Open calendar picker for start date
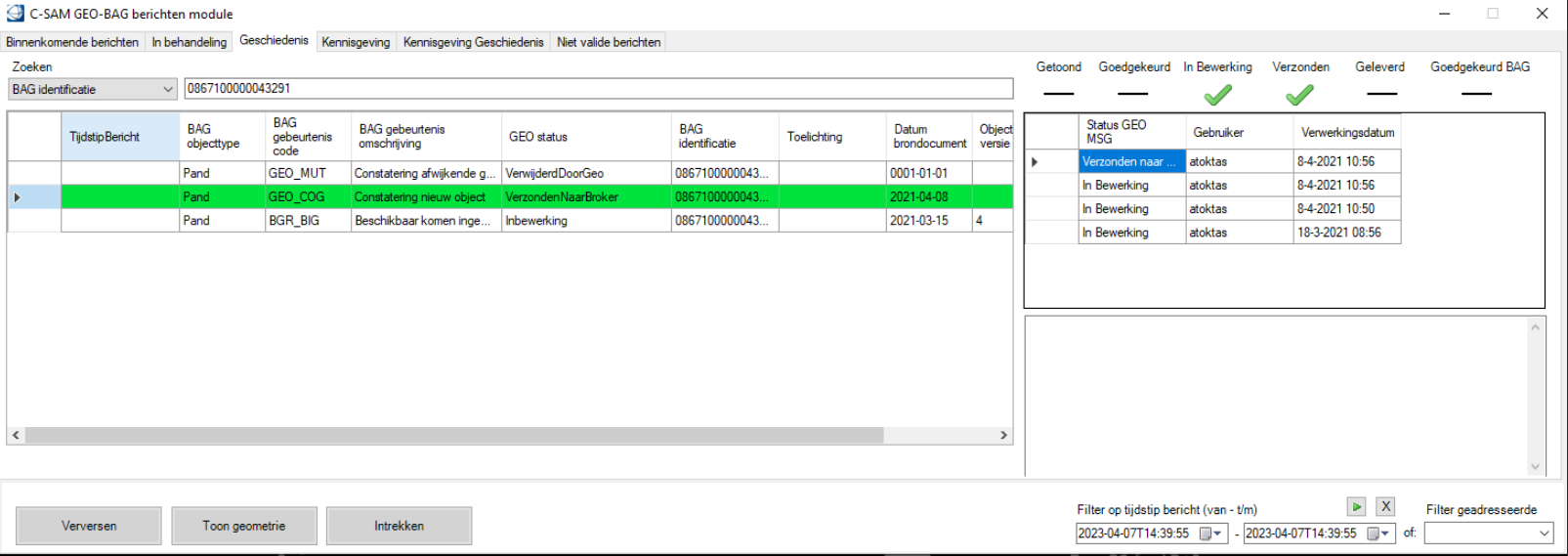Viewport: 1568px width, 556px height. click(1206, 534)
